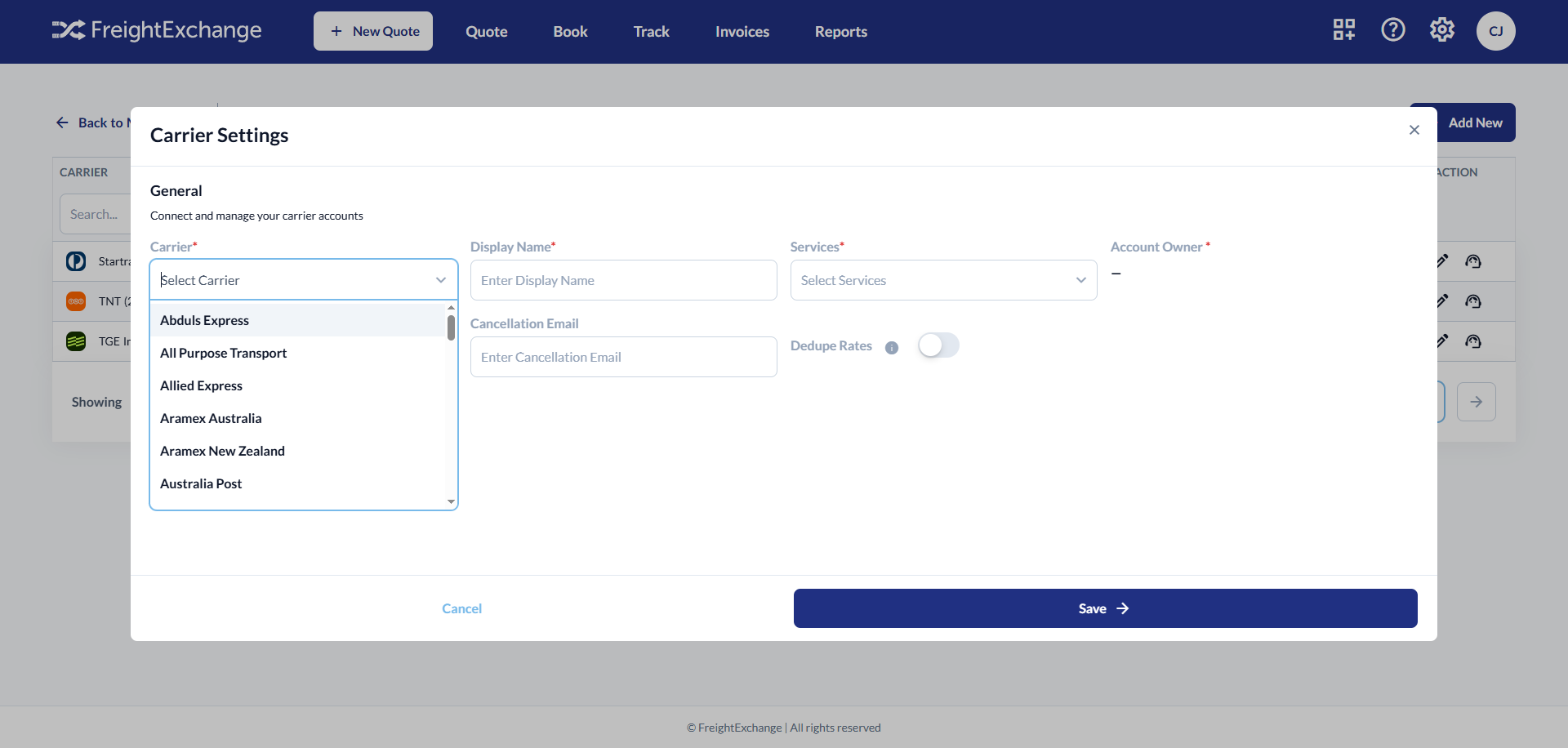Click carrier list scroll down arrow
The image size is (1568, 748).
click(x=451, y=501)
